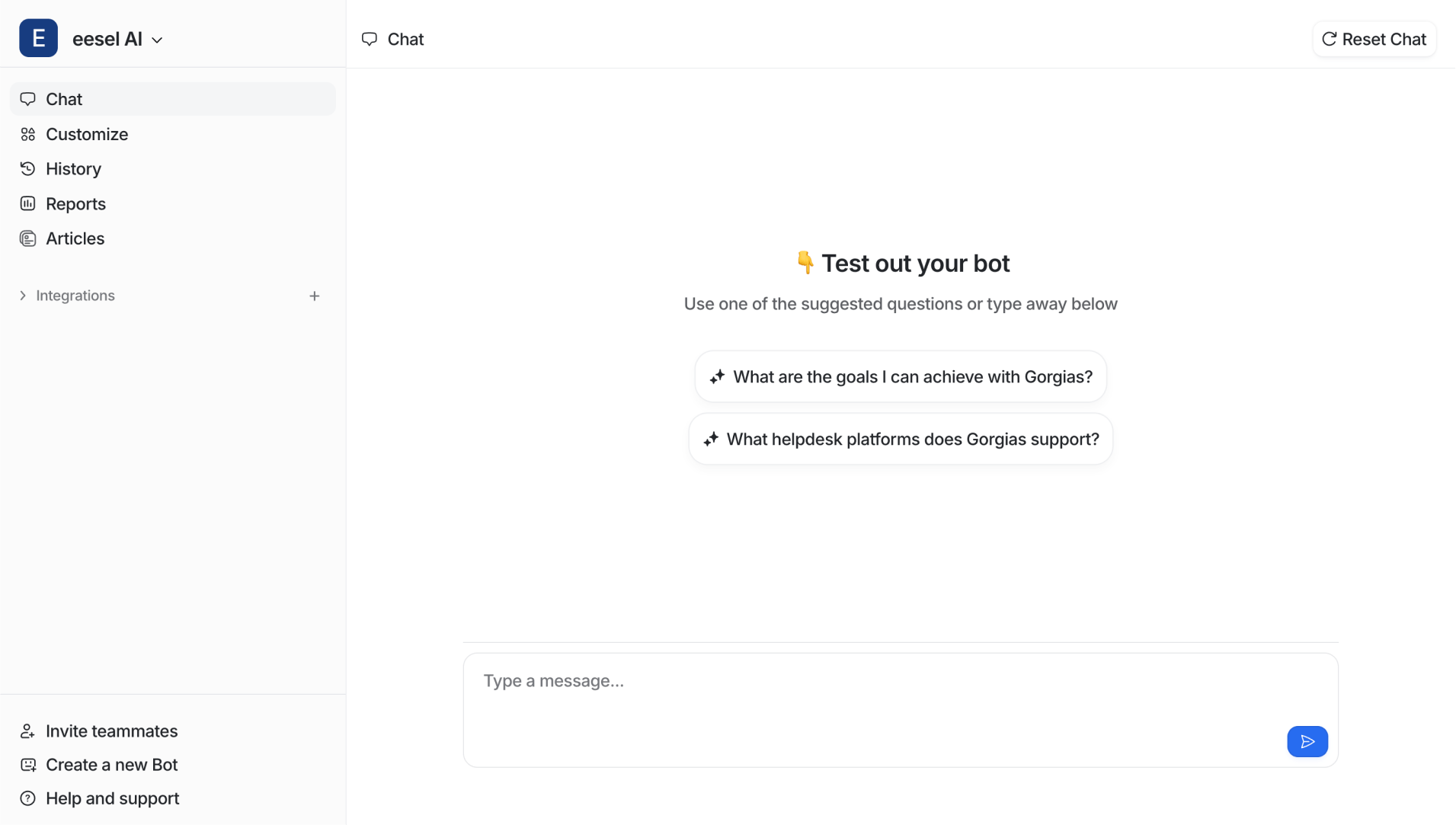Click the Customize grid icon in sidebar
This screenshot has width=1456, height=825.
[28, 134]
